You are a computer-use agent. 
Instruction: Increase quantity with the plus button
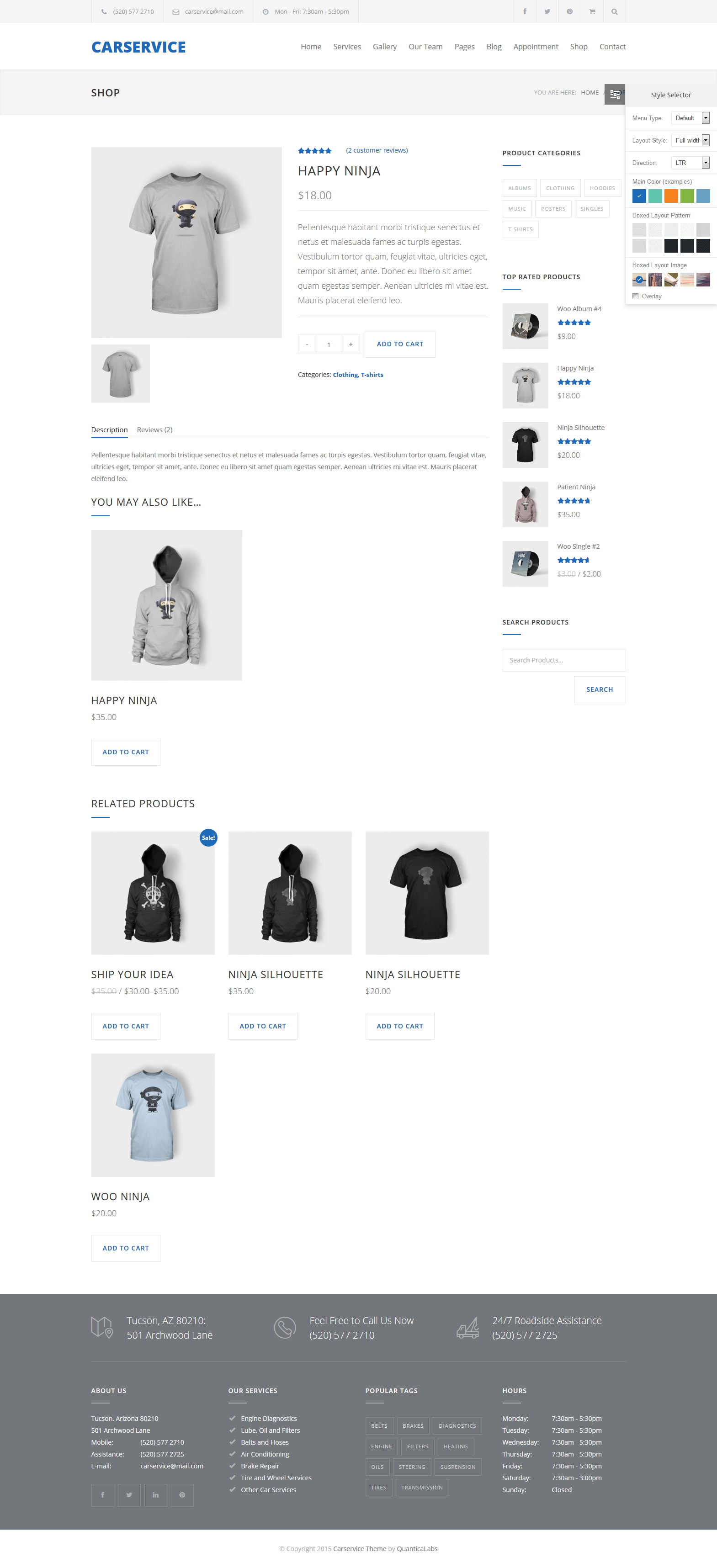click(x=351, y=344)
